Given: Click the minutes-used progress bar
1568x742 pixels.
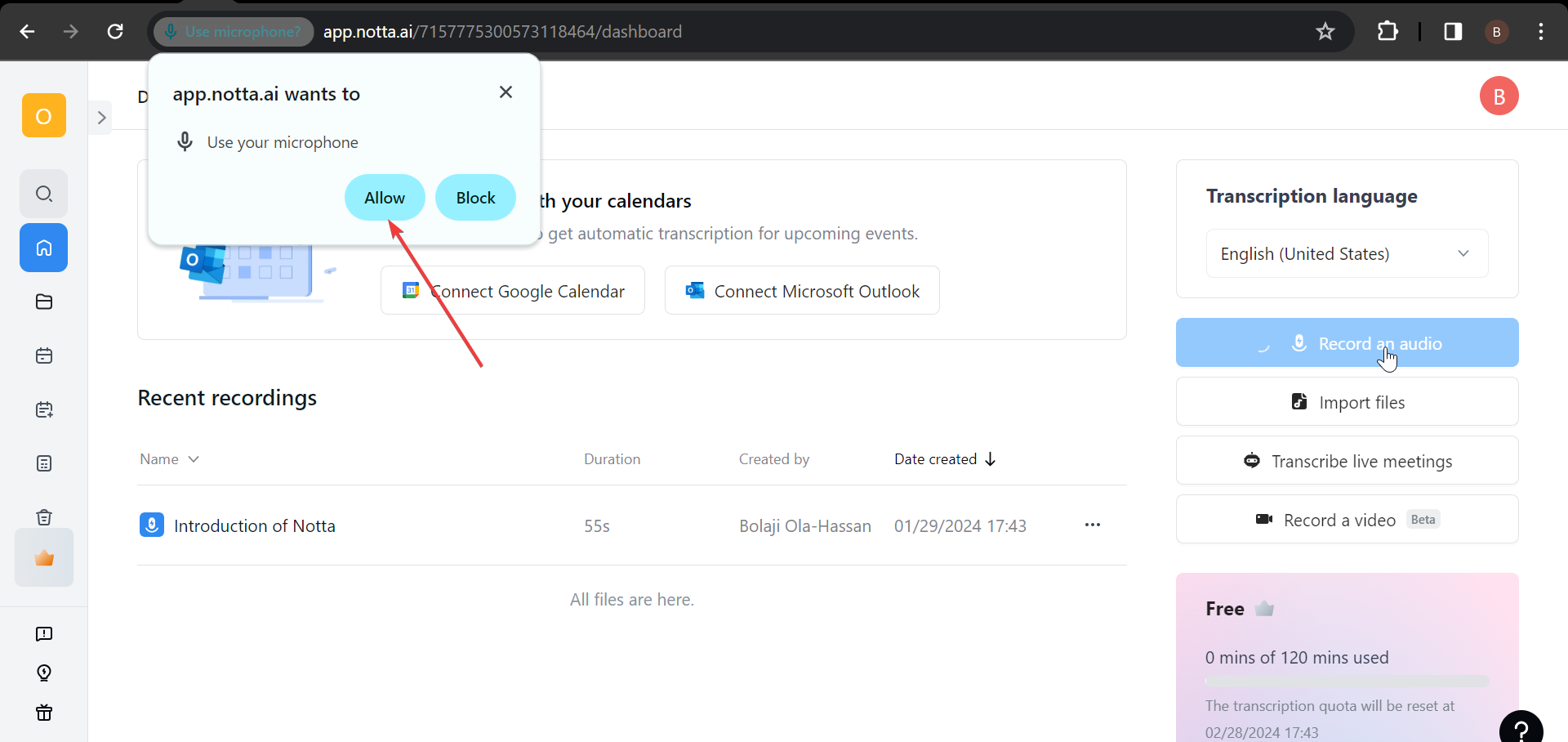Looking at the screenshot, I should coord(1347,681).
